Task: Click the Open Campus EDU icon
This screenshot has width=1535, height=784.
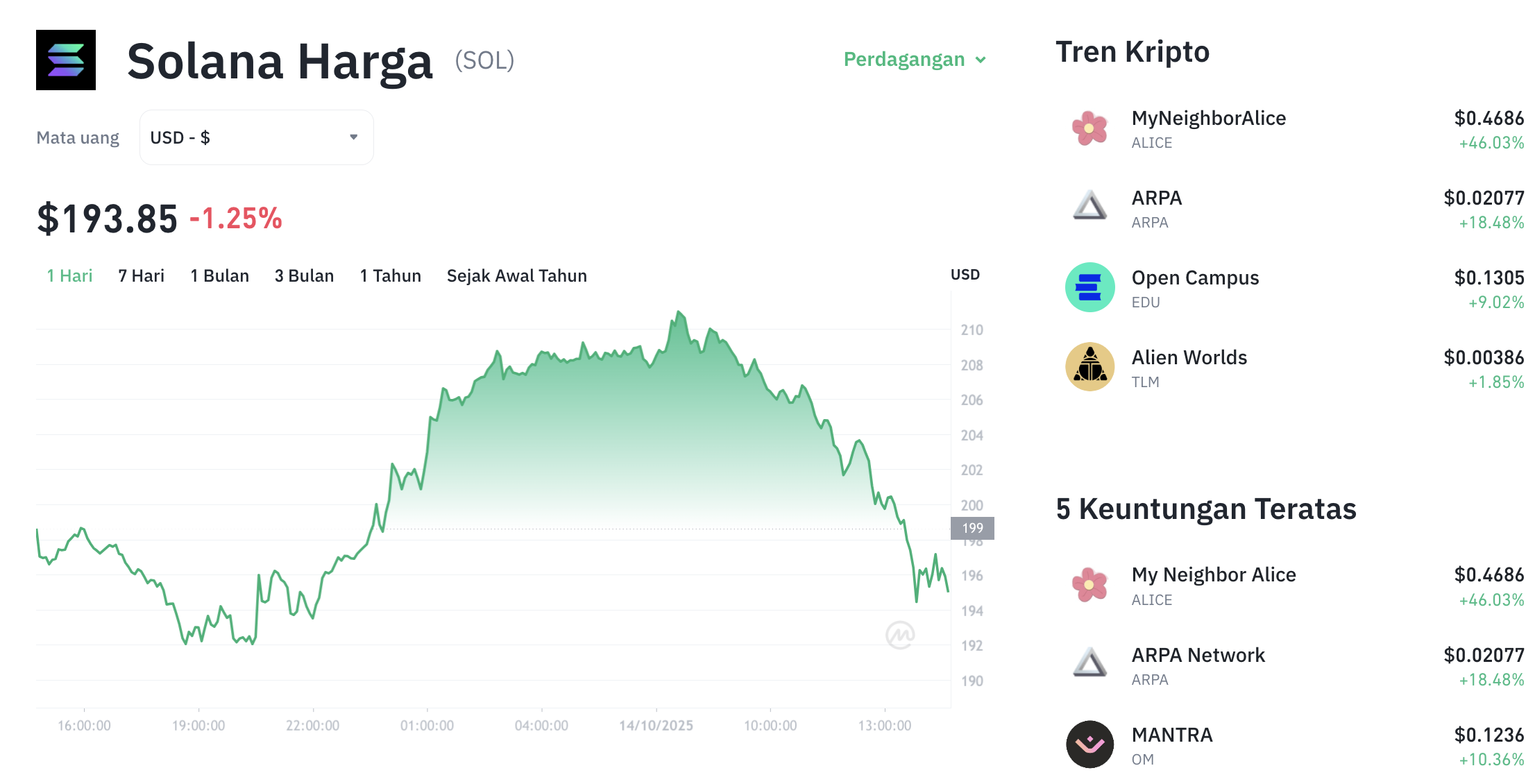Action: [1089, 287]
